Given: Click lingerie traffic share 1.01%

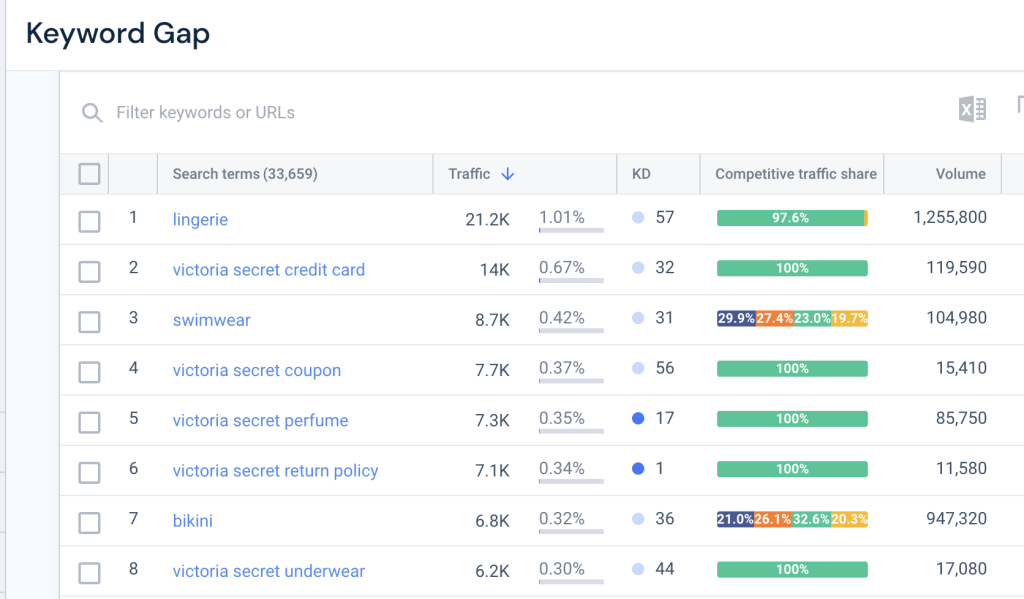Looking at the screenshot, I should 562,218.
